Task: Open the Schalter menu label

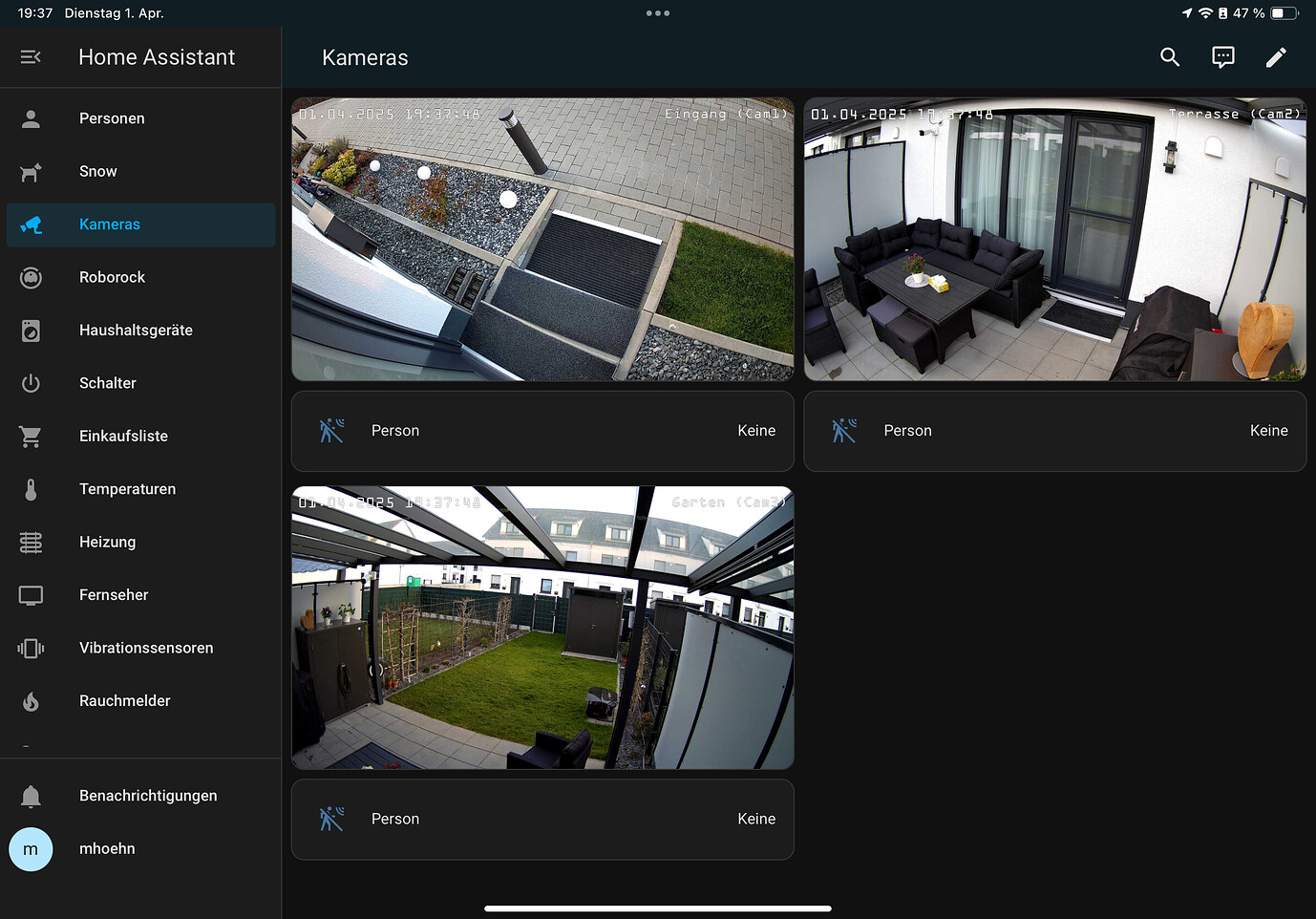Action: pos(107,383)
